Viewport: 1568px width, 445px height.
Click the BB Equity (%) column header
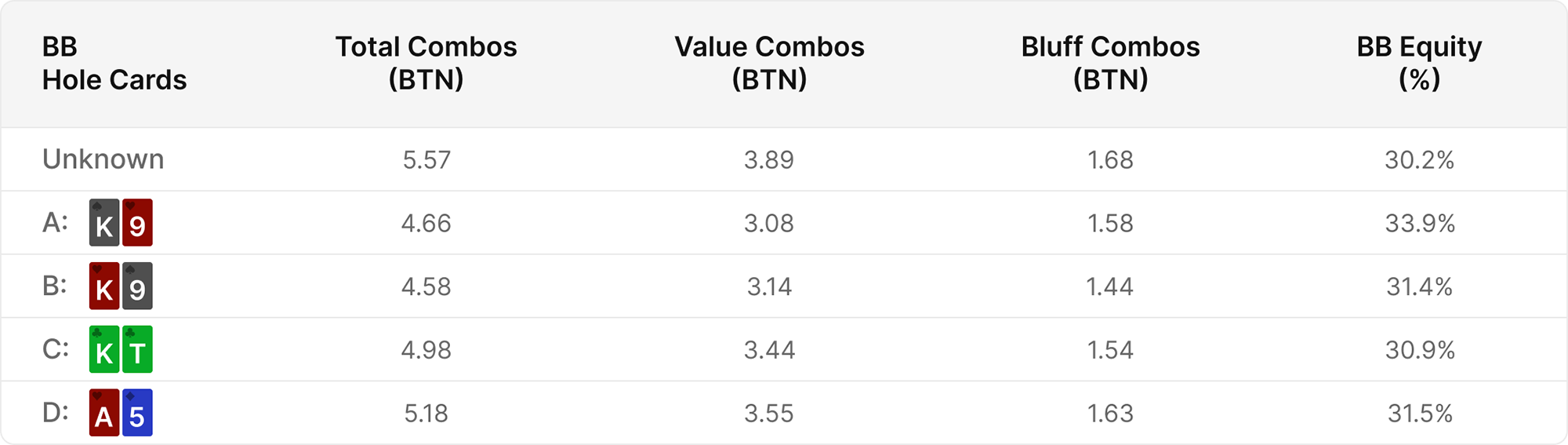click(1419, 63)
